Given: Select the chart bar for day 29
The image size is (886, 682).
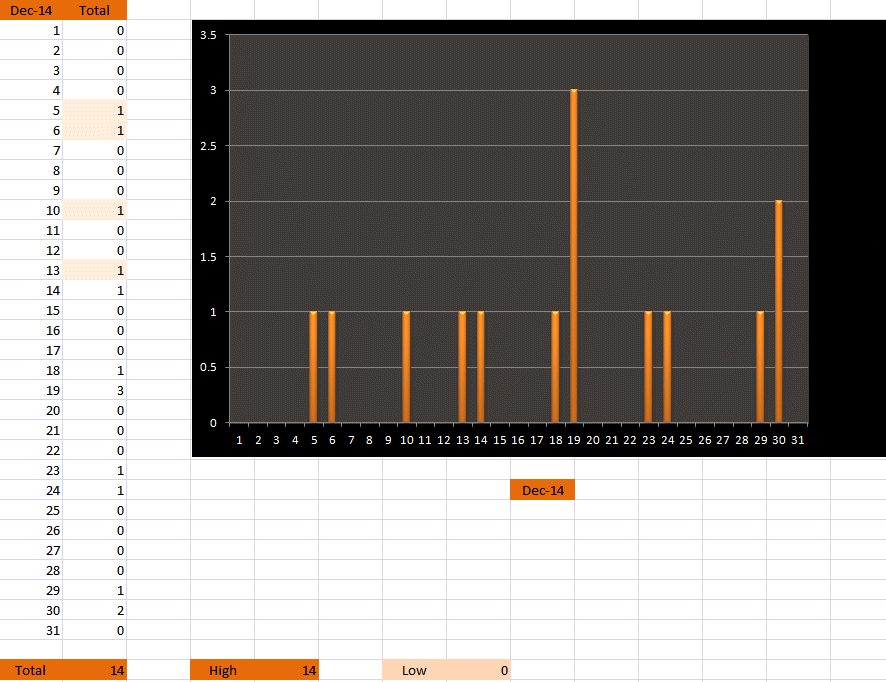Looking at the screenshot, I should click(x=760, y=367).
